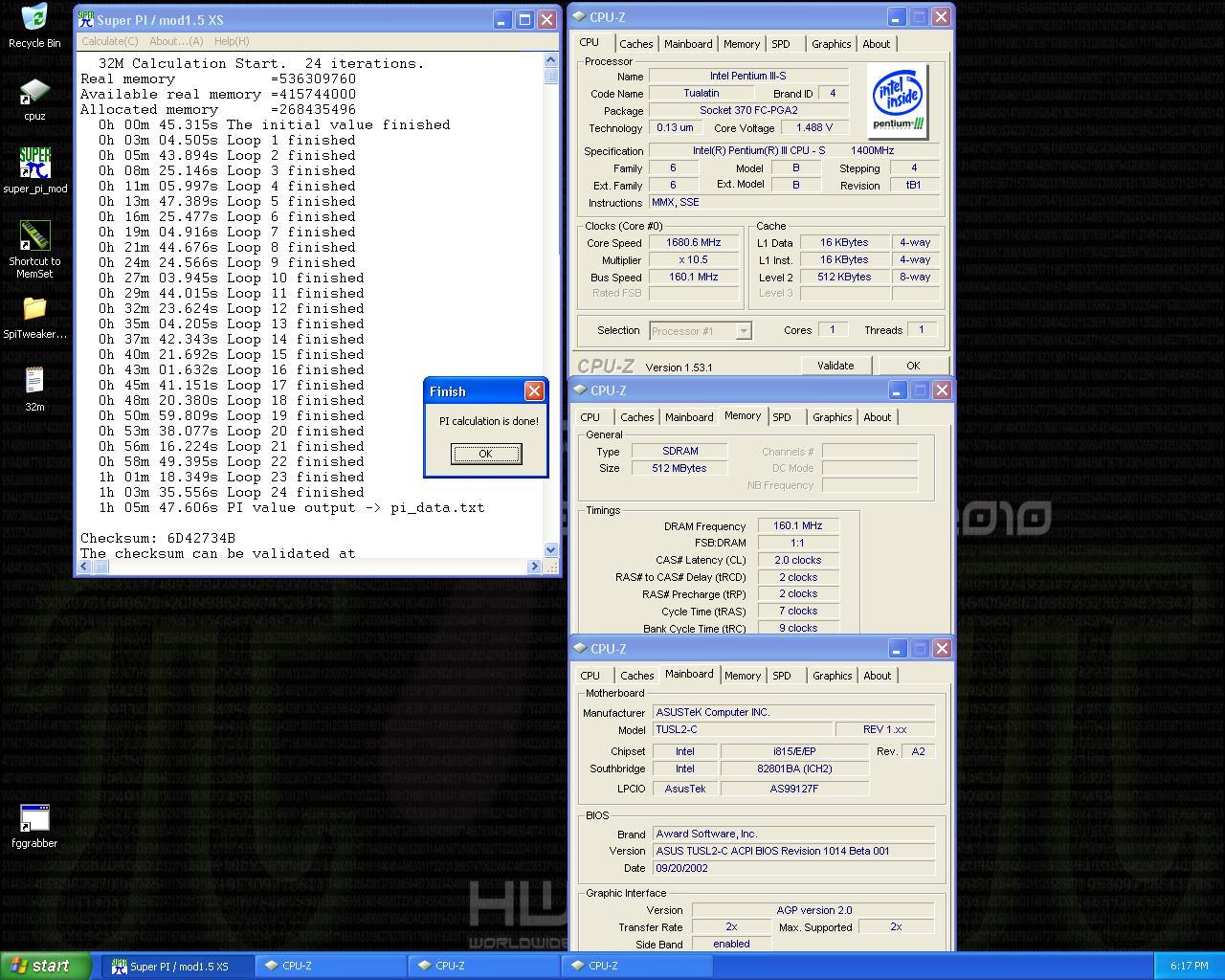1225x980 pixels.
Task: Click Super PI horizontal scrollbar left arrow
Action: click(x=84, y=567)
